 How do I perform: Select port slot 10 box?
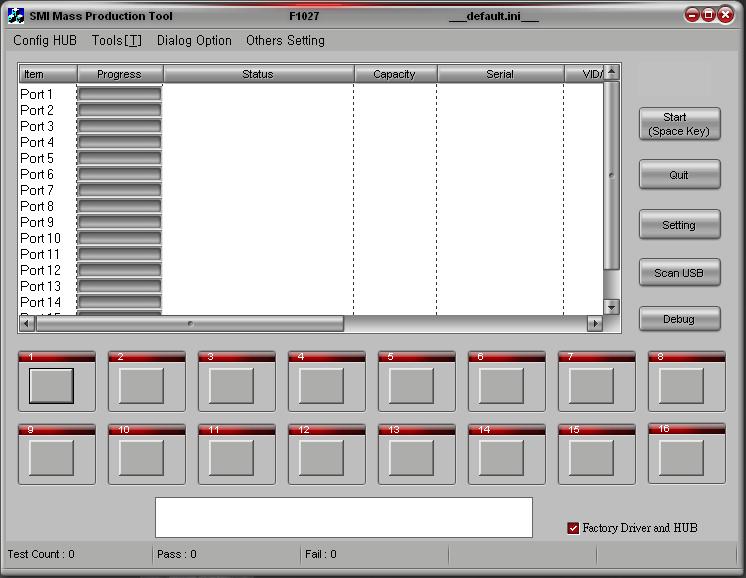[141, 458]
